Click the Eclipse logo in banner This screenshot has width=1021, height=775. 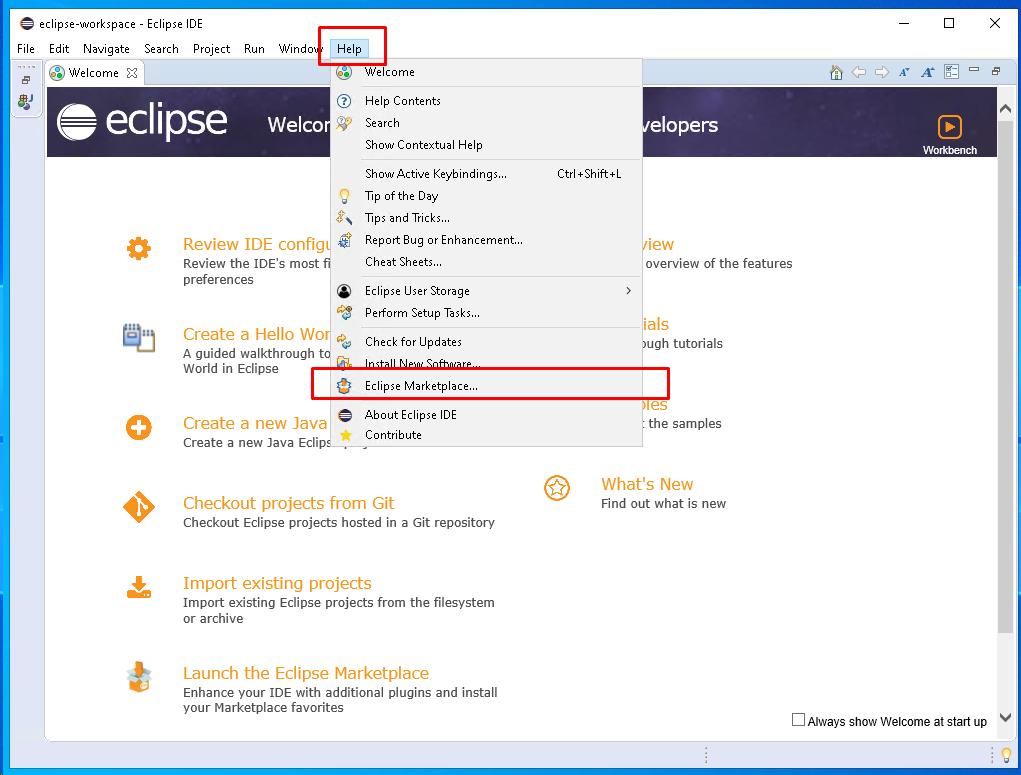pos(142,122)
